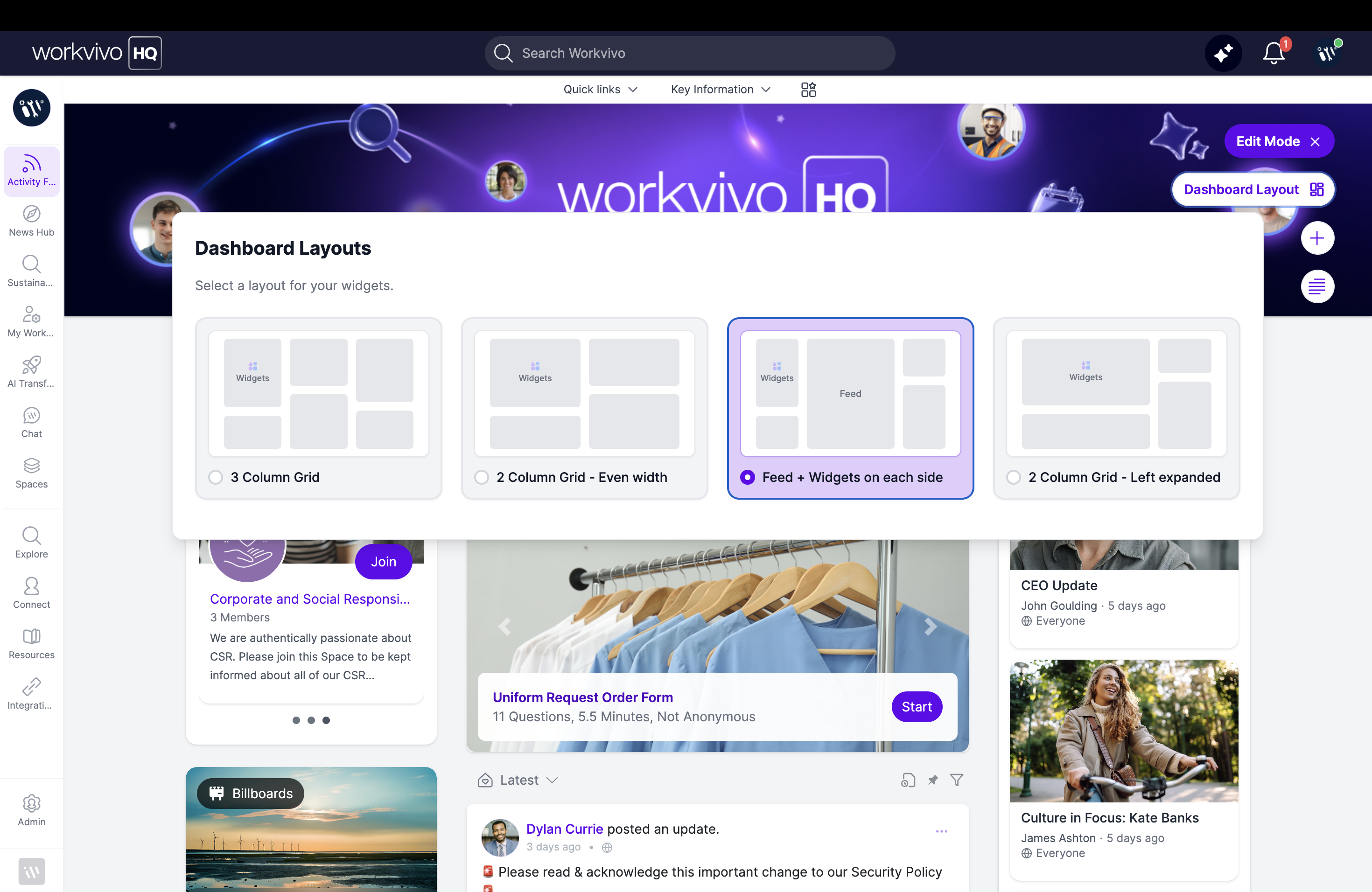Viewport: 1372px width, 892px height.
Task: Click the feed filter funnel icon
Action: [x=956, y=780]
